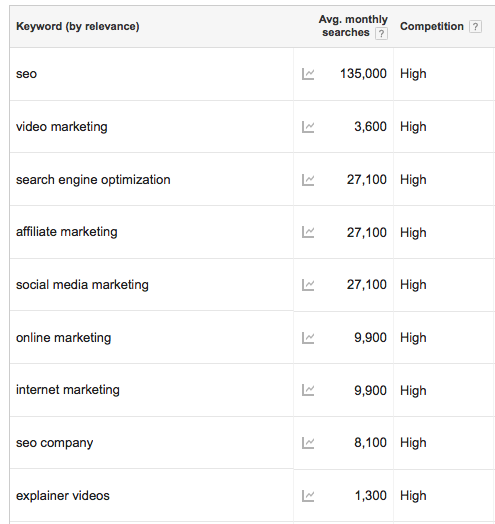Open trend chart for internet marketing

tap(308, 390)
